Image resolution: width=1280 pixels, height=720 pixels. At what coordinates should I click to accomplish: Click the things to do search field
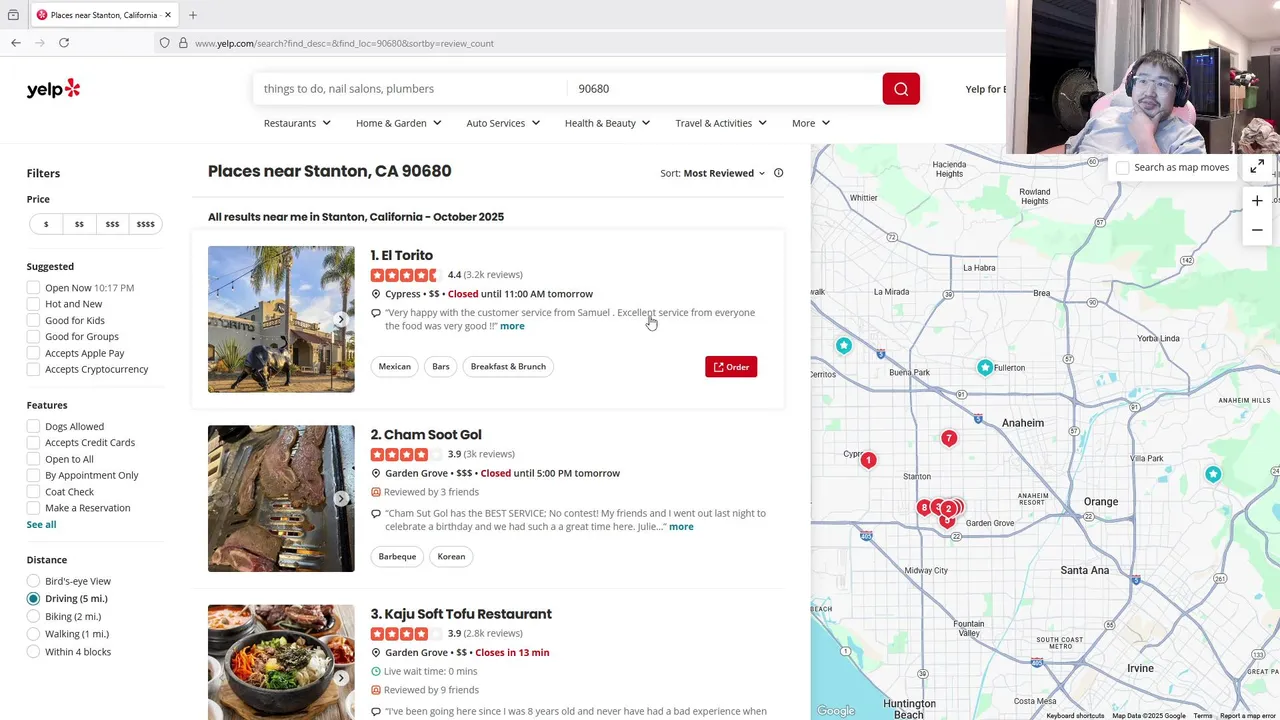410,89
